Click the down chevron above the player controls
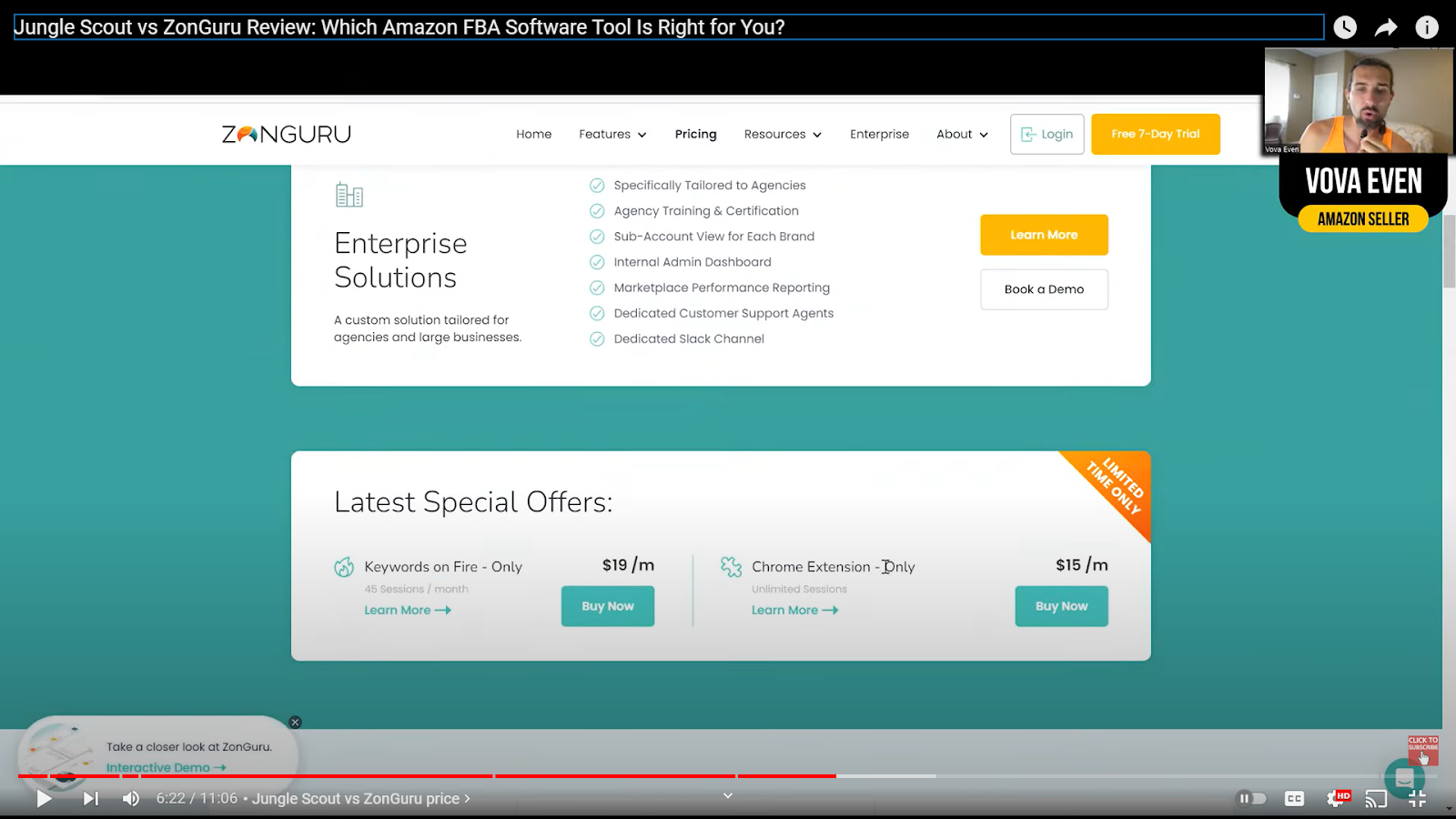This screenshot has height=819, width=1456. pos(728,795)
